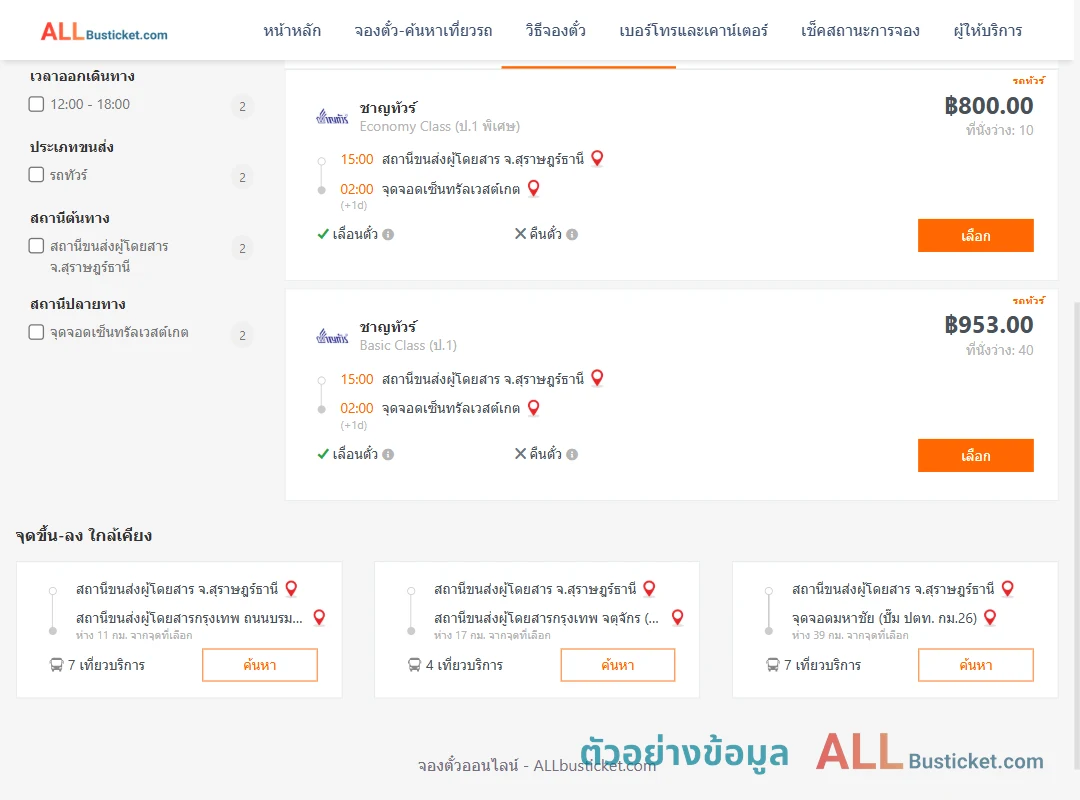Viewport: 1080px width, 800px height.
Task: Select the ฿800.00 Economy Class trip
Action: pos(975,236)
